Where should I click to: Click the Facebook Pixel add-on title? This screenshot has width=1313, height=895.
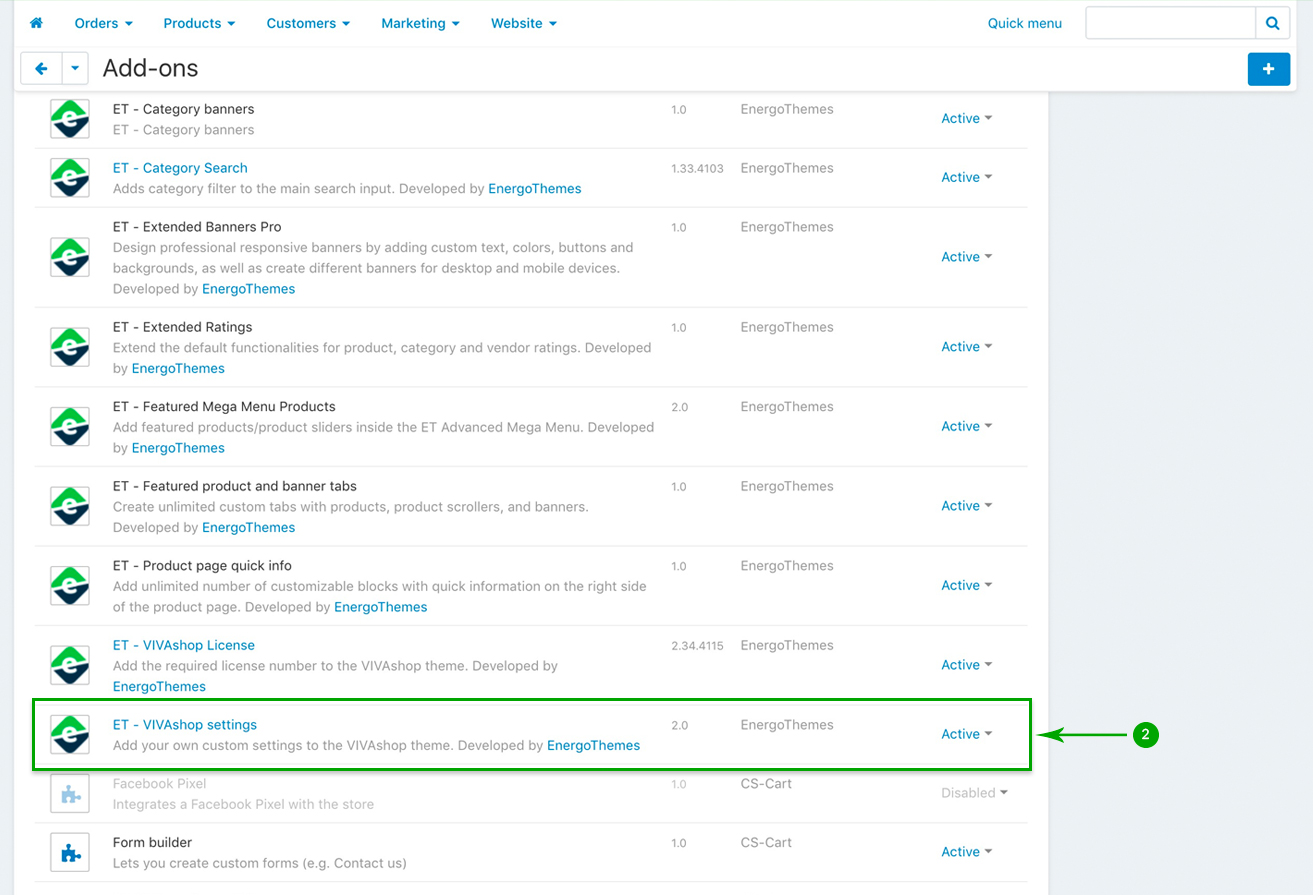pyautogui.click(x=160, y=784)
